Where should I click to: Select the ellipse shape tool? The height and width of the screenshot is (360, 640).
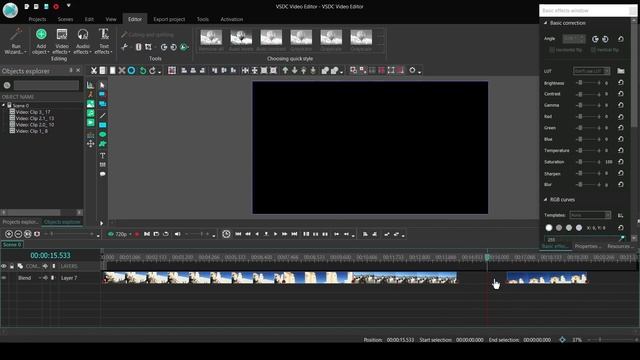[102, 134]
